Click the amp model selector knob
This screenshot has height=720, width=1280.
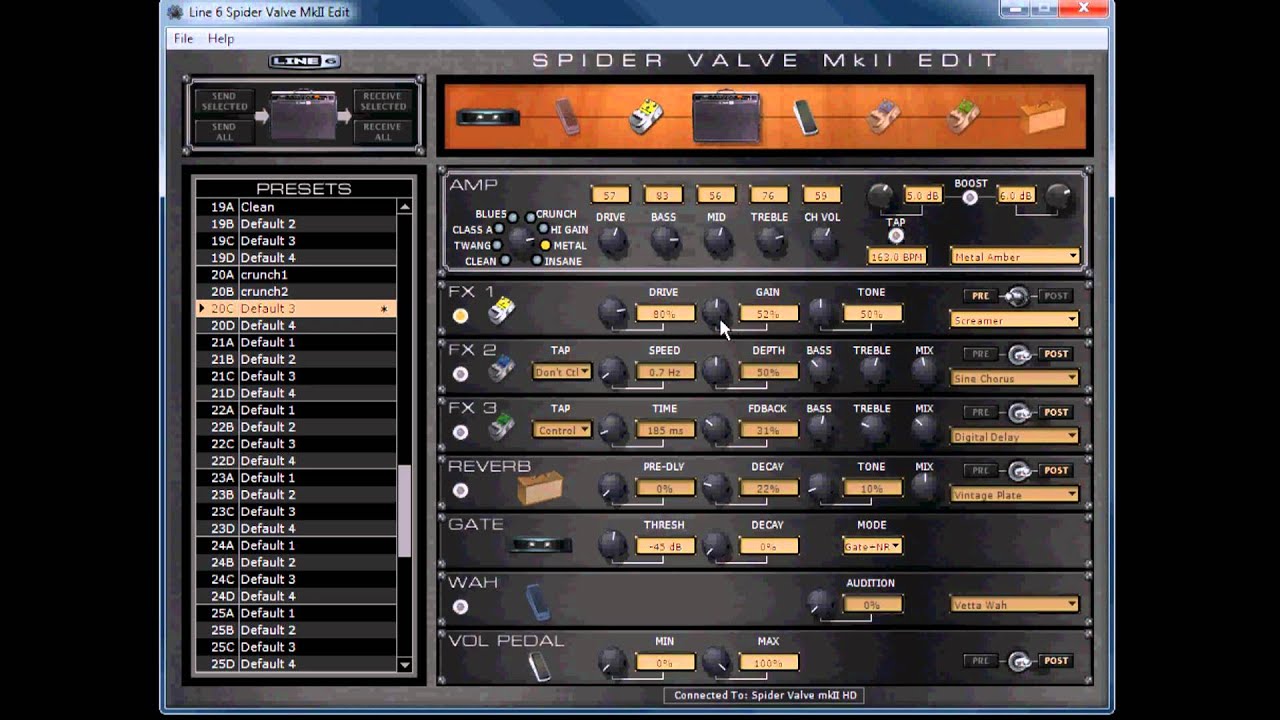(520, 239)
